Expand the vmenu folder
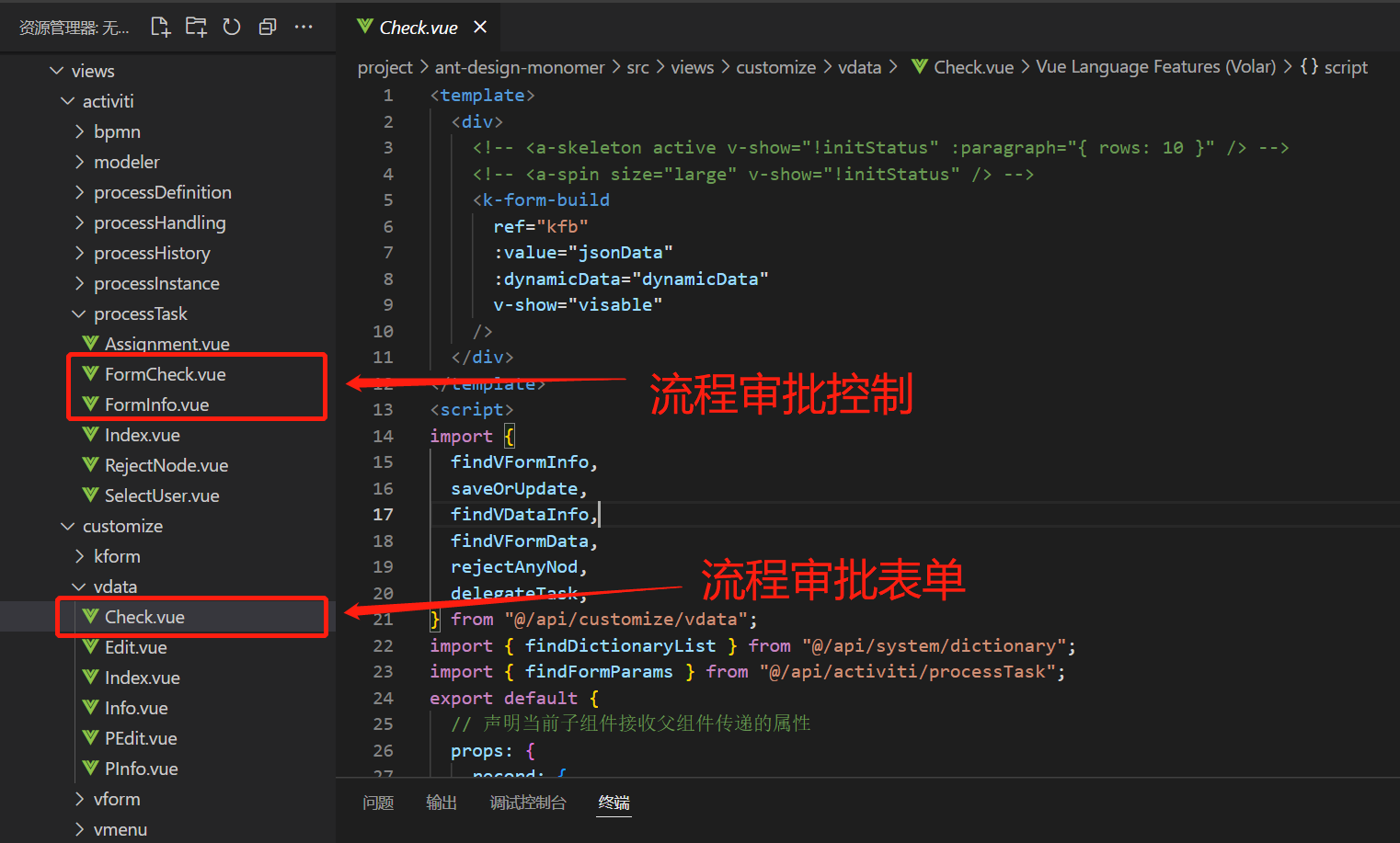 point(79,829)
